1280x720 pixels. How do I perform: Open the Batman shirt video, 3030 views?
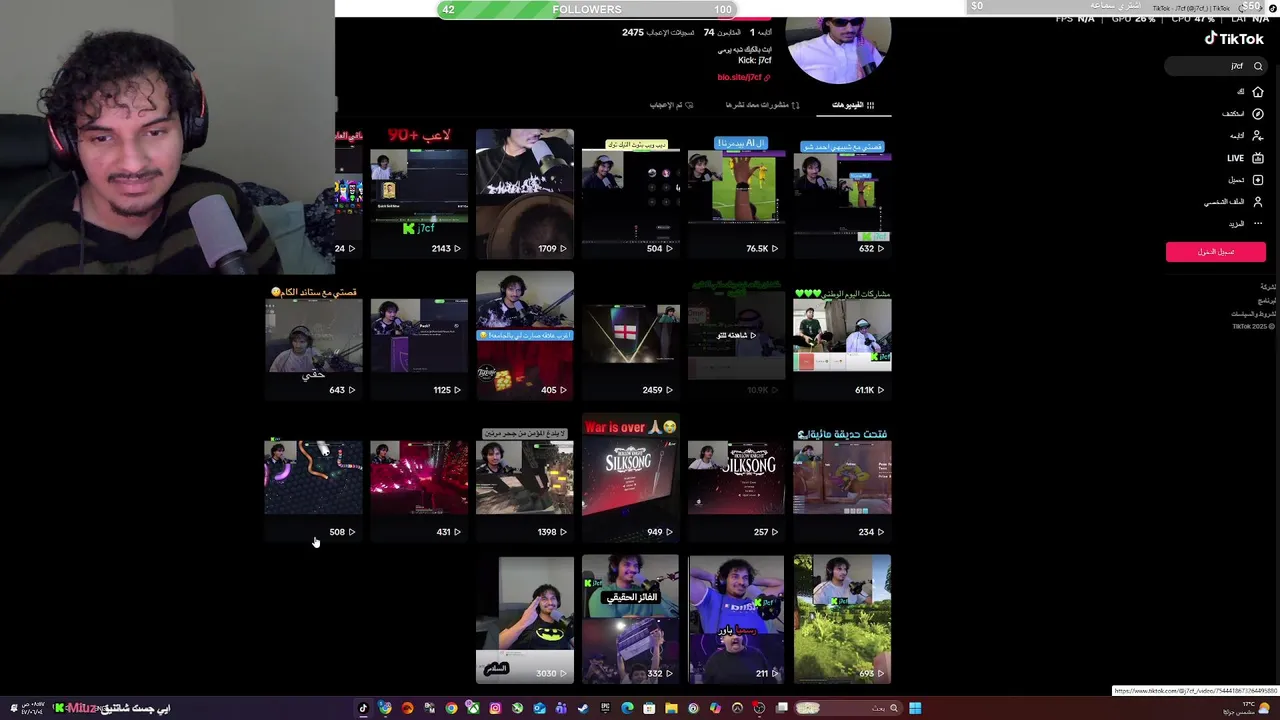[x=525, y=619]
